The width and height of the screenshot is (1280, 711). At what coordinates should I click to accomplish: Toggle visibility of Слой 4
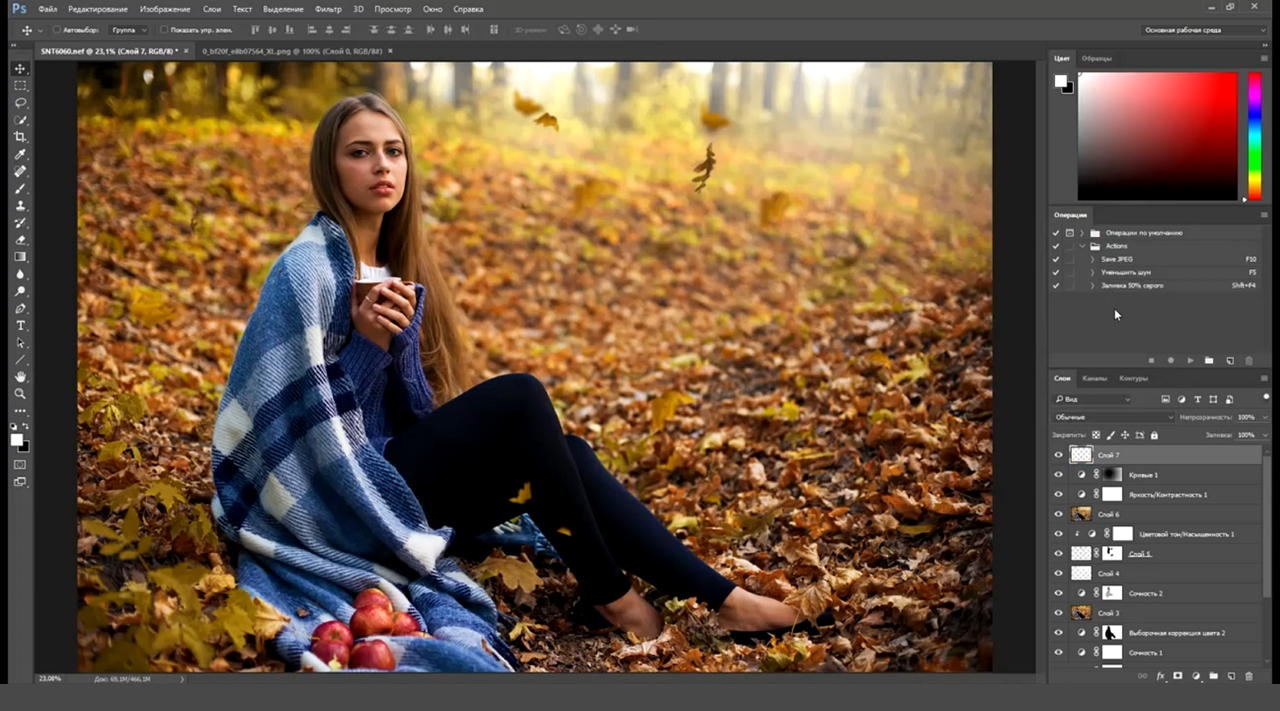click(x=1058, y=573)
